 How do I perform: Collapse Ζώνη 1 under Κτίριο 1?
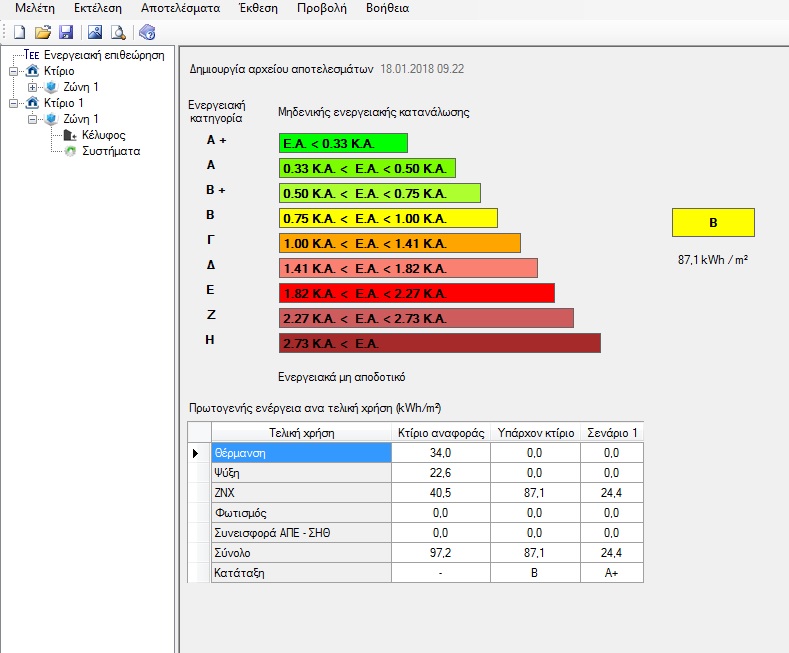[32, 119]
